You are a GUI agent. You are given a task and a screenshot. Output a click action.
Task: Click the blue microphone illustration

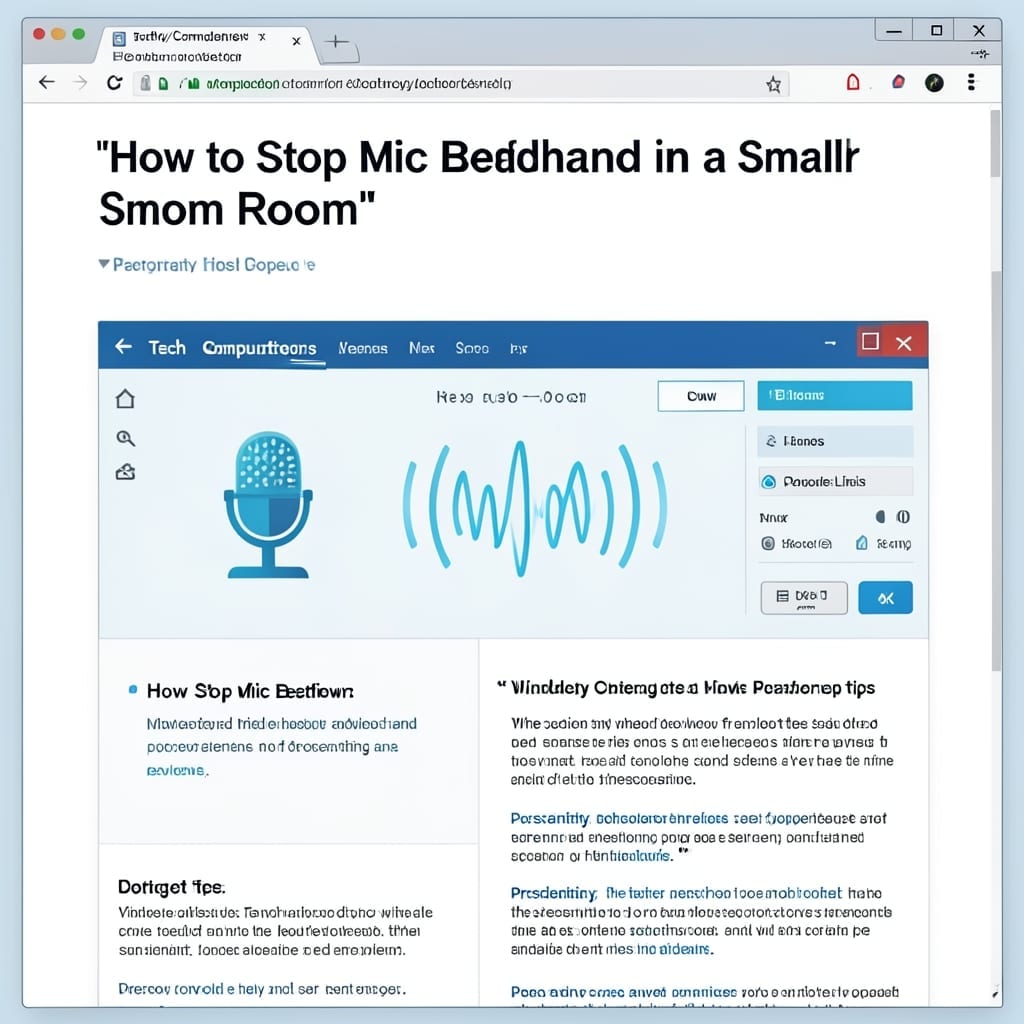click(x=268, y=504)
